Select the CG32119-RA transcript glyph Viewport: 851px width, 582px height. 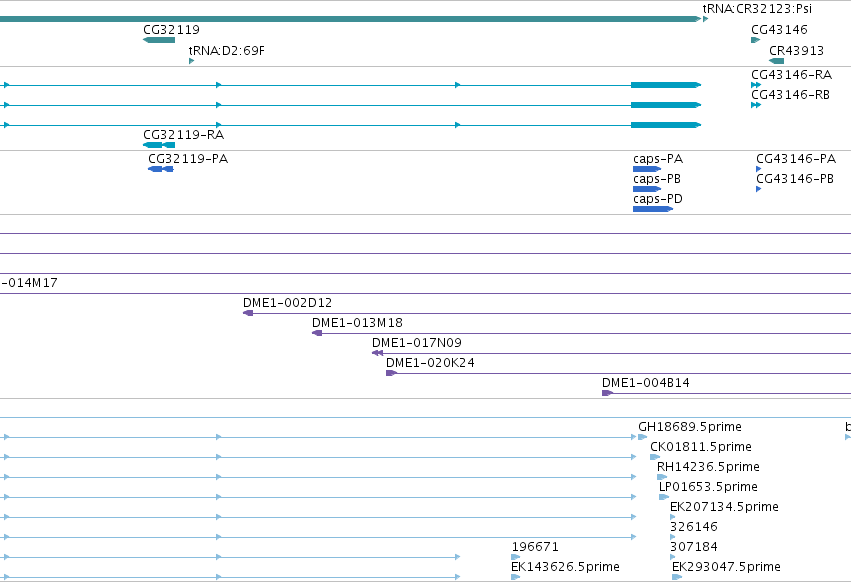[x=159, y=145]
